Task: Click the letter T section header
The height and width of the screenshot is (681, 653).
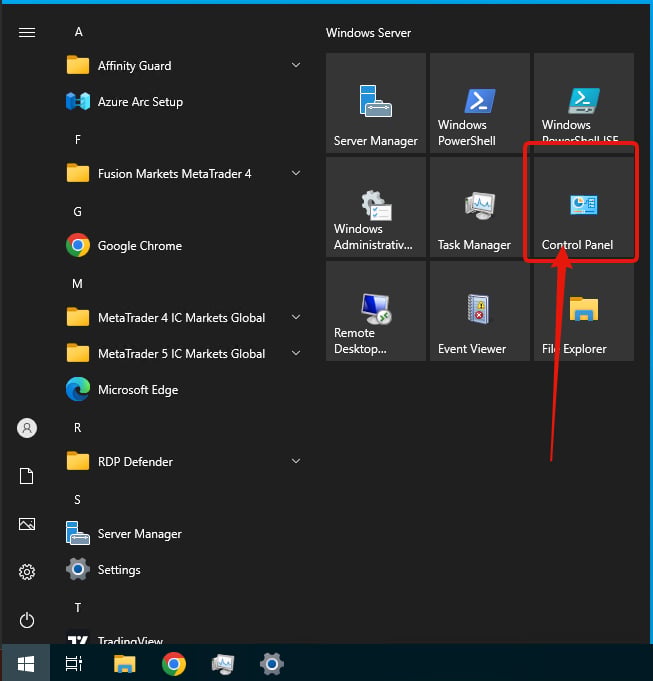Action: pyautogui.click(x=78, y=608)
